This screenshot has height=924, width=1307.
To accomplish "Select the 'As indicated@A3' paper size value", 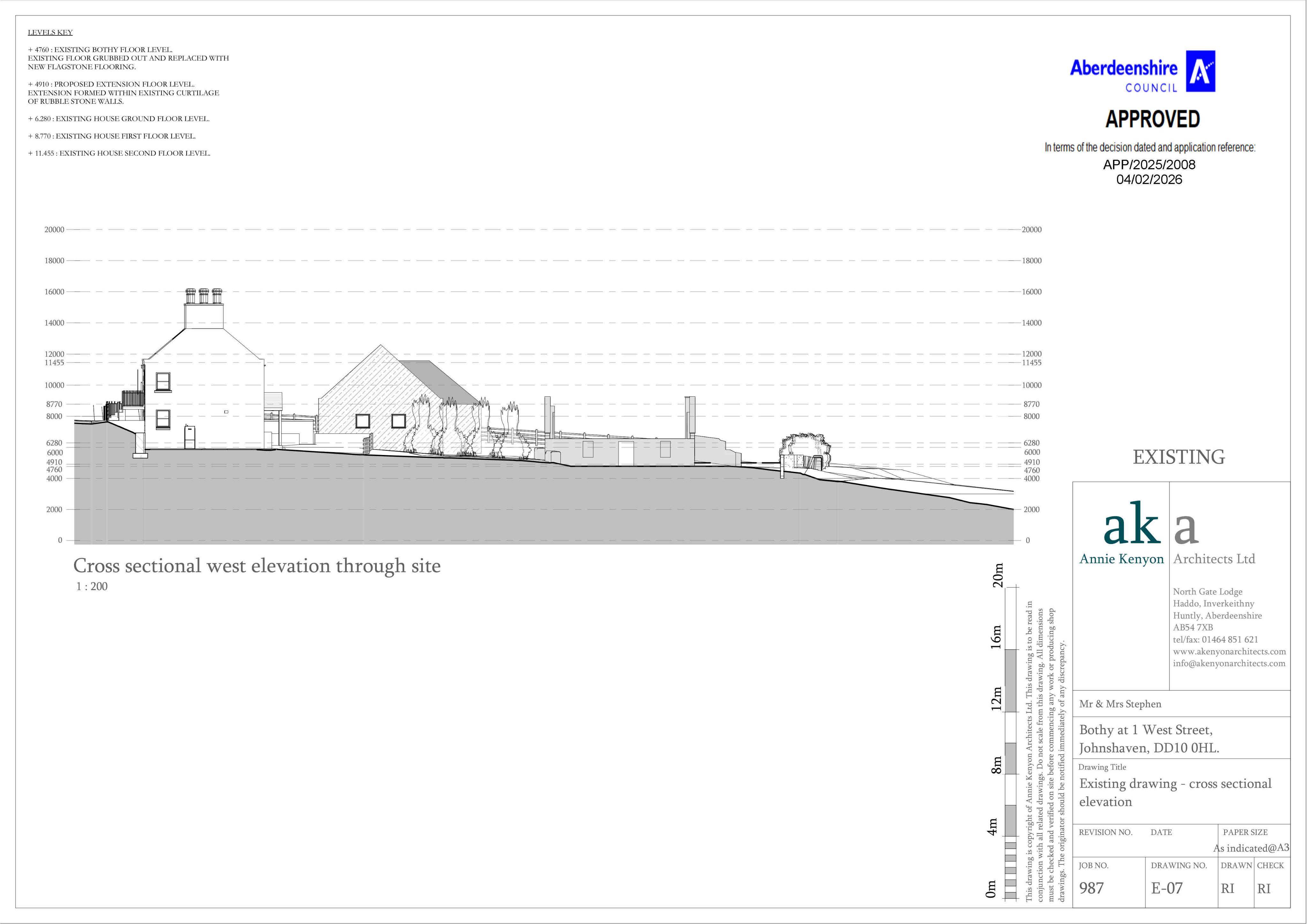I will pyautogui.click(x=1251, y=848).
